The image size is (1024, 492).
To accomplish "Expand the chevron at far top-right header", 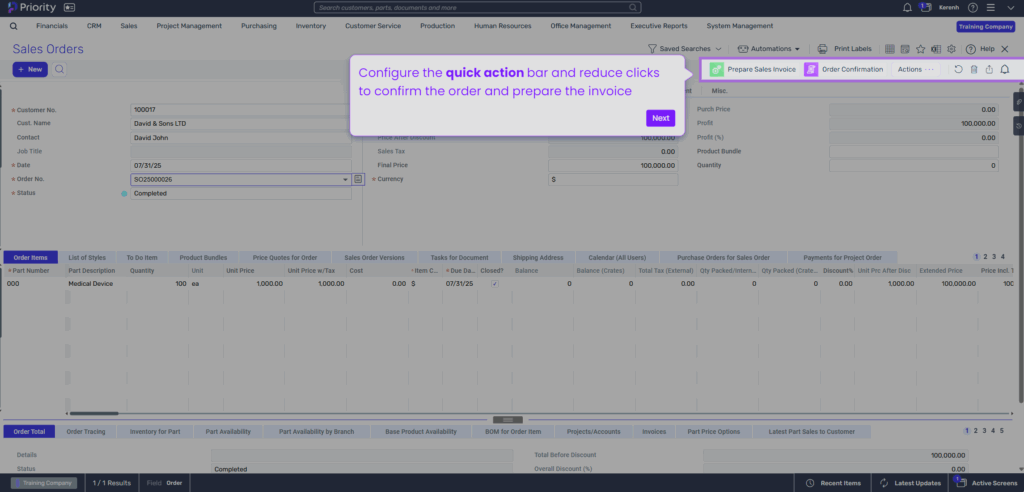I will pyautogui.click(x=1010, y=8).
